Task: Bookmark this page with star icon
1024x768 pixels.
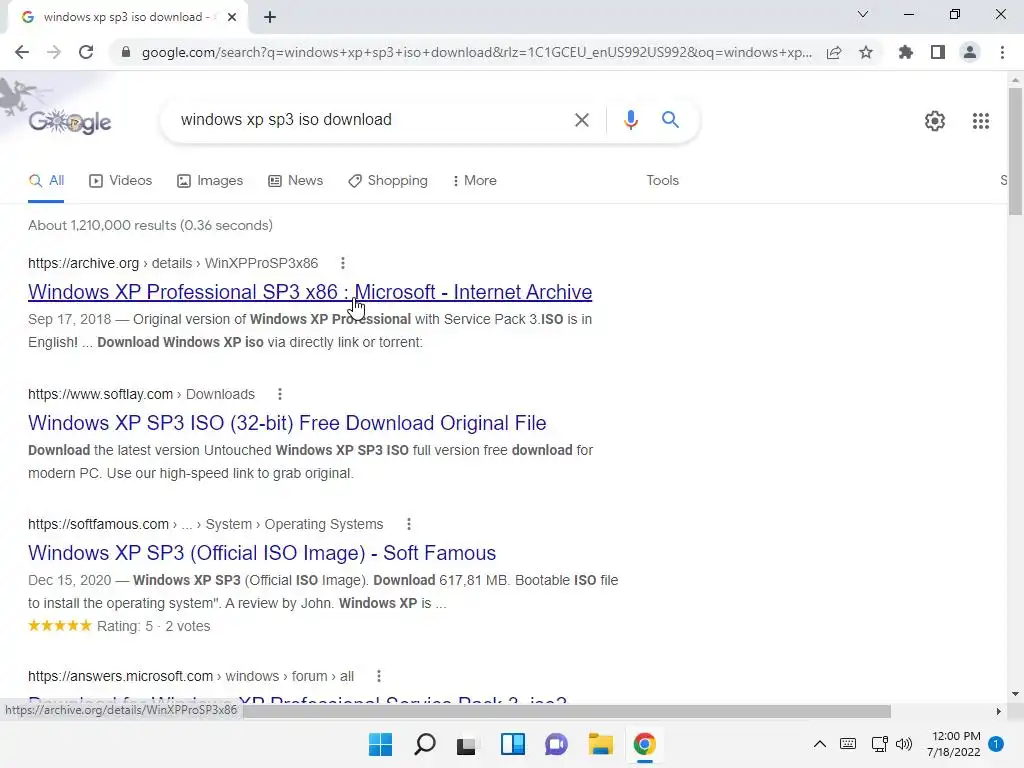Action: [866, 52]
